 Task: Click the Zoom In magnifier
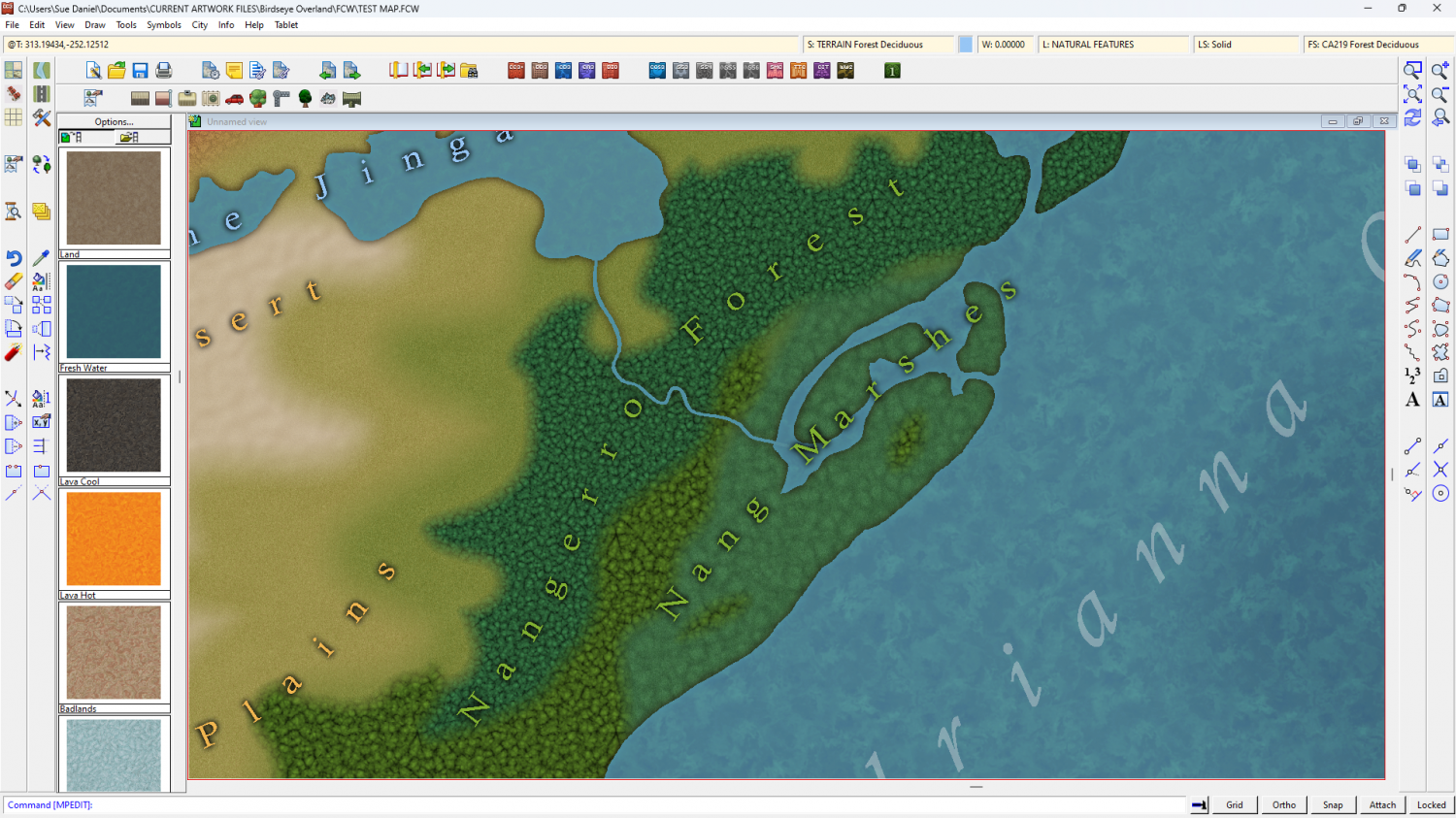click(x=1440, y=70)
